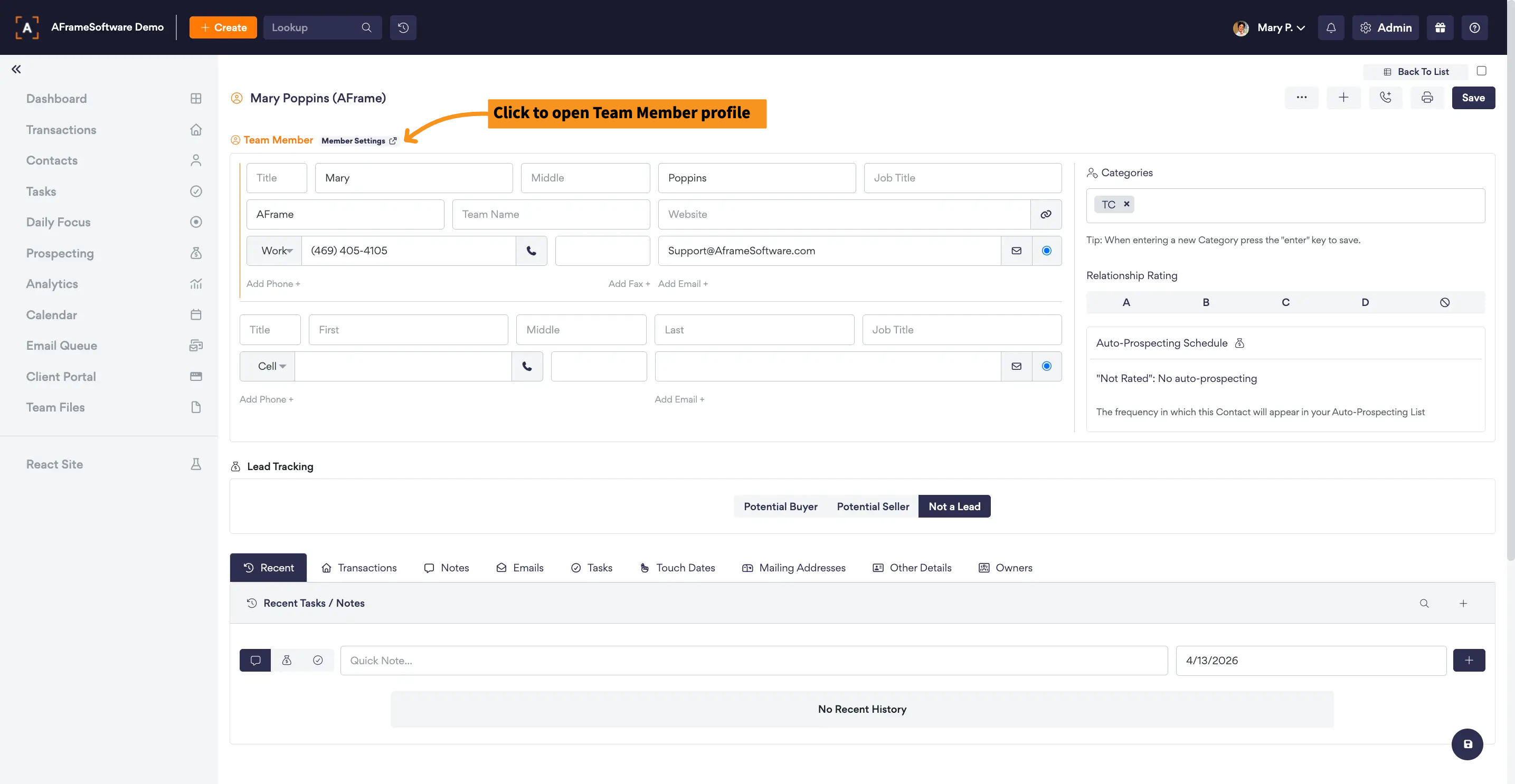Click the Quick Note input field
Screen dimensions: 1515x784
(753, 661)
